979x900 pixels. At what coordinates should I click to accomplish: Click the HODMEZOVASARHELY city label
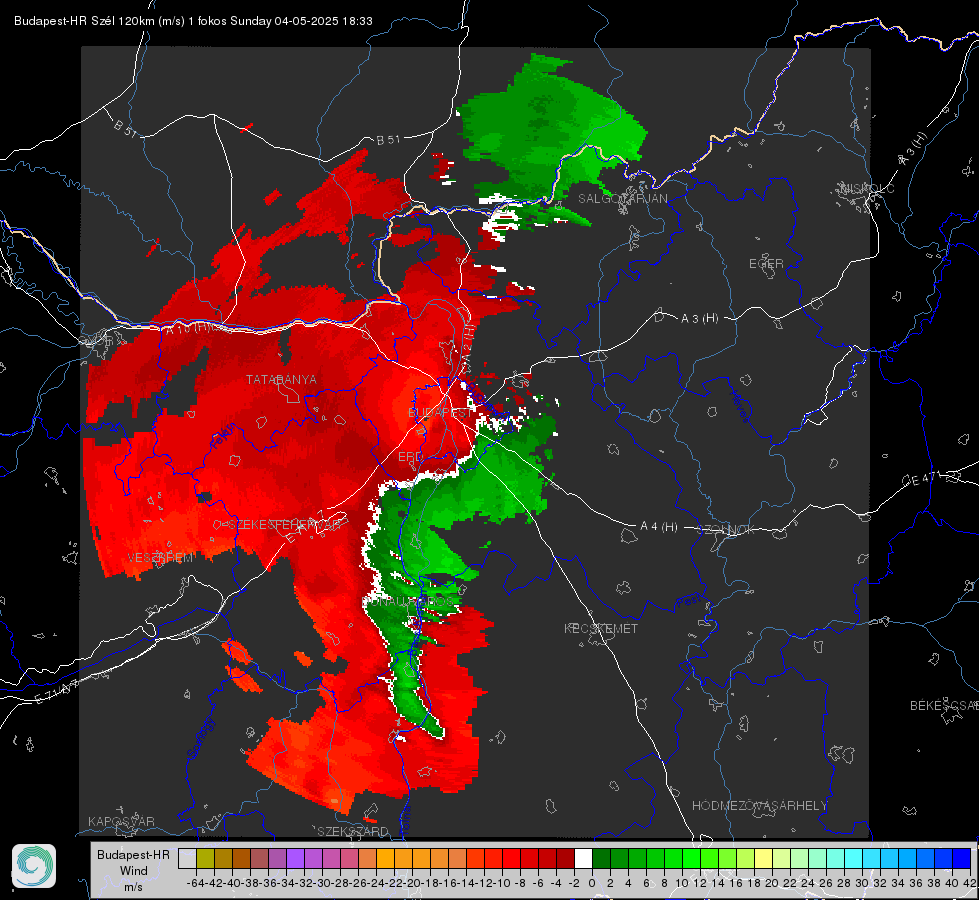click(759, 806)
